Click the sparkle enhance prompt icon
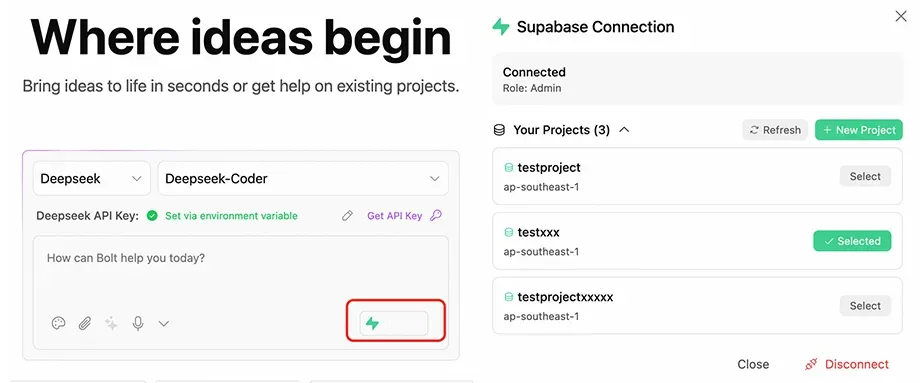924x383 pixels. pos(111,323)
